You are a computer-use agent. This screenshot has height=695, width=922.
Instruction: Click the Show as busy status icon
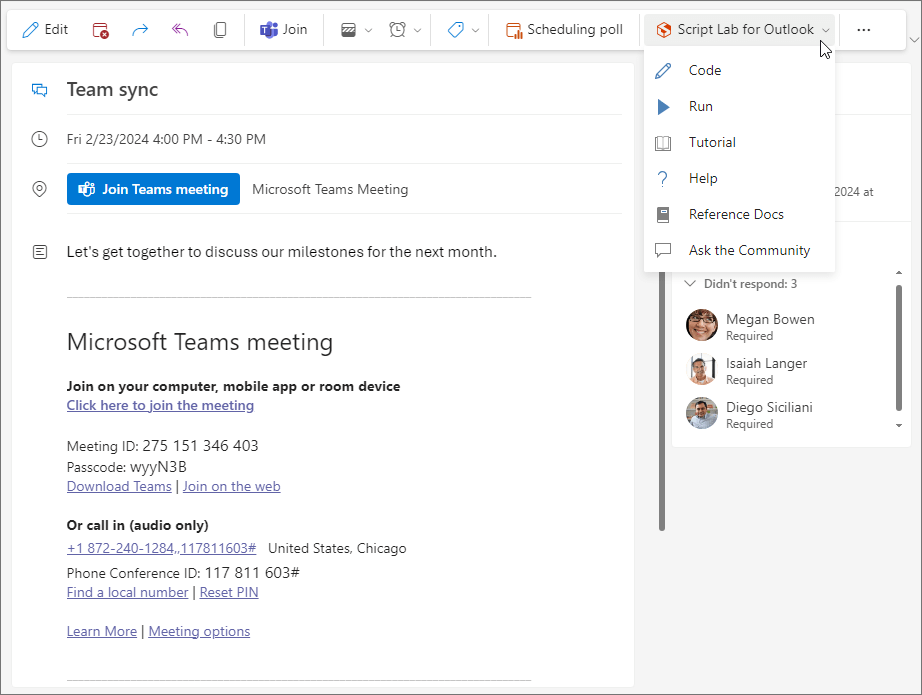coord(349,29)
